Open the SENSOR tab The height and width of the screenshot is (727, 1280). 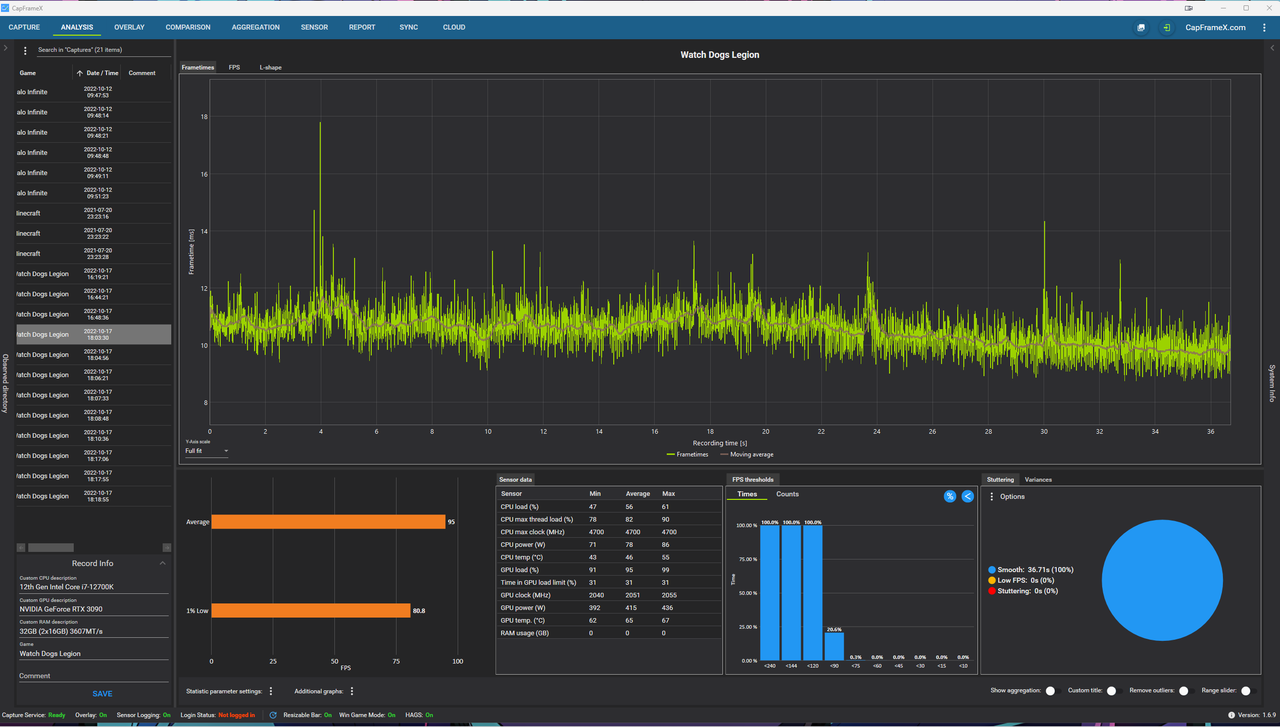[x=314, y=27]
